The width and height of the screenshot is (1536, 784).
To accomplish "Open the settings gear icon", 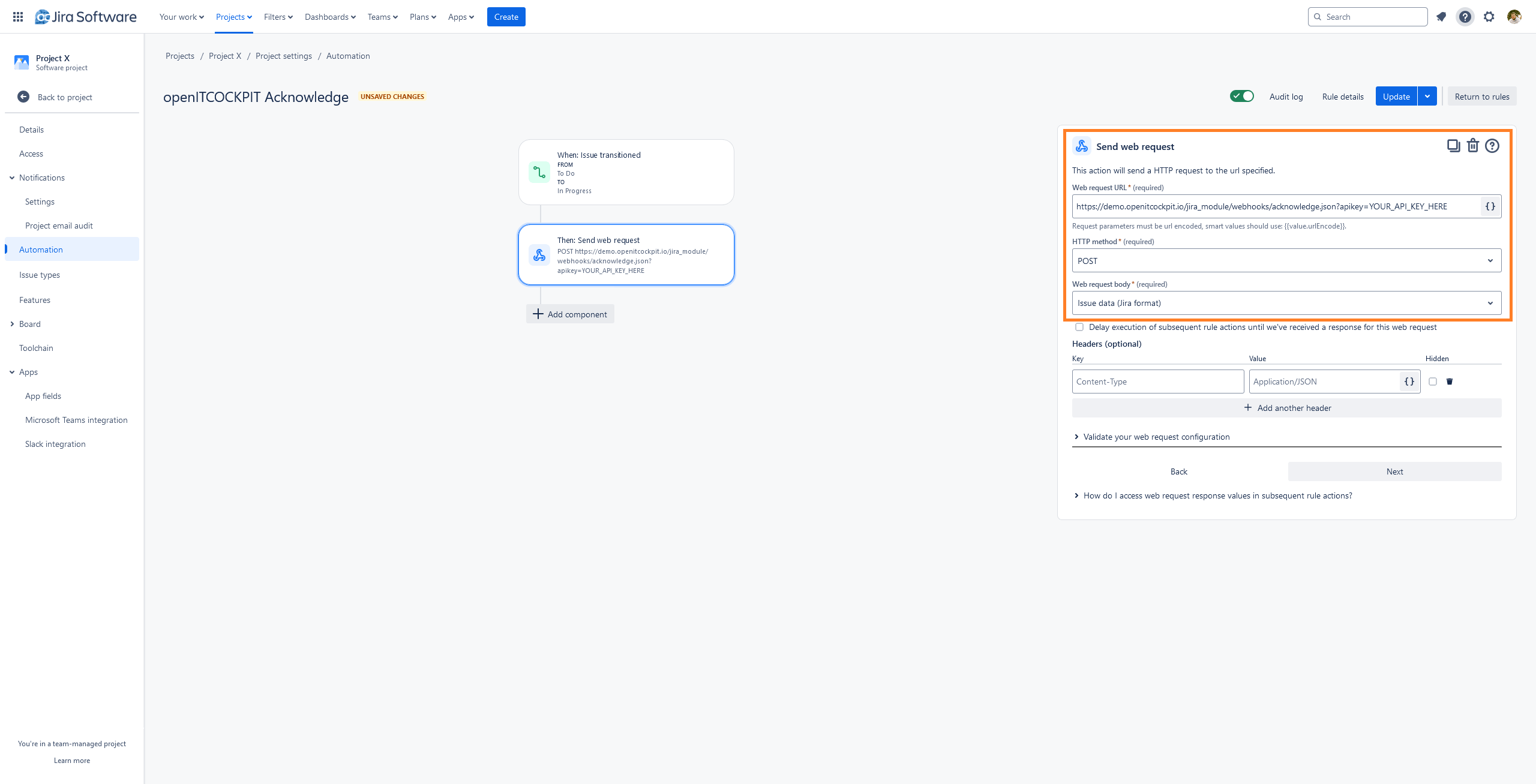I will (1489, 17).
